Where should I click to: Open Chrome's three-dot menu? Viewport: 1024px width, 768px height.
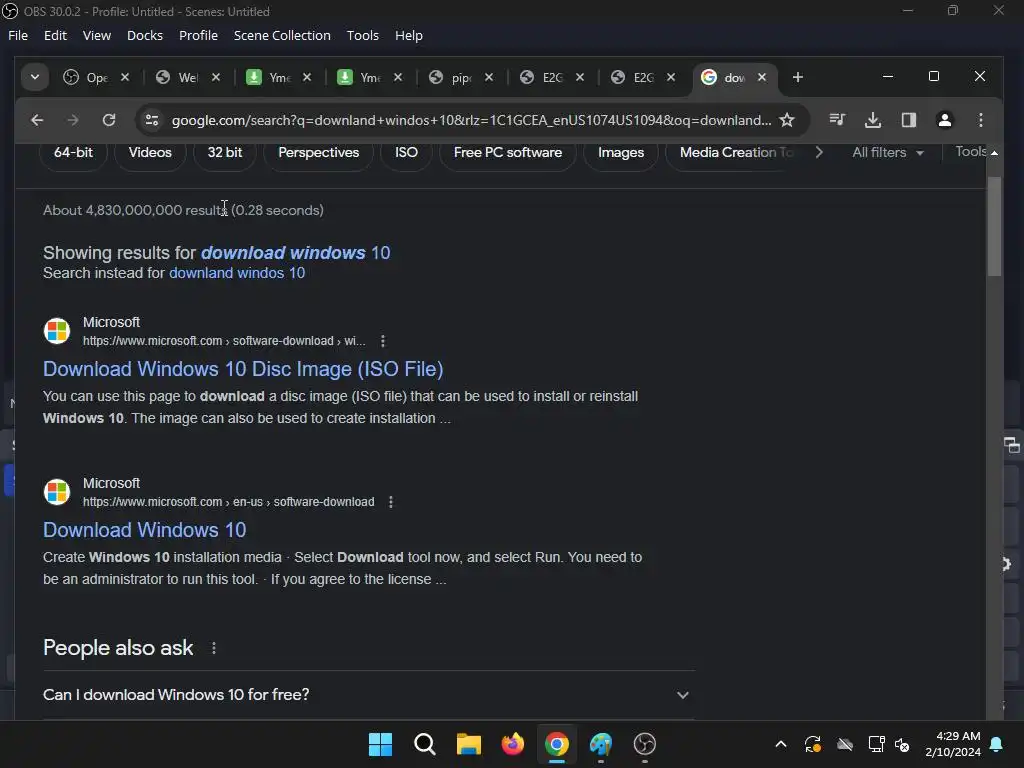[x=980, y=120]
